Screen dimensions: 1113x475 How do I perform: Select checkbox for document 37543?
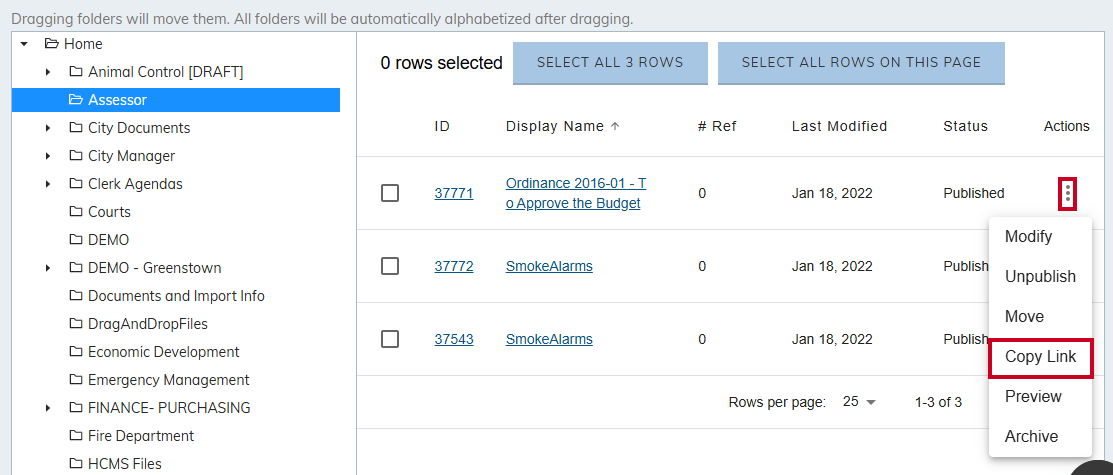(x=390, y=339)
